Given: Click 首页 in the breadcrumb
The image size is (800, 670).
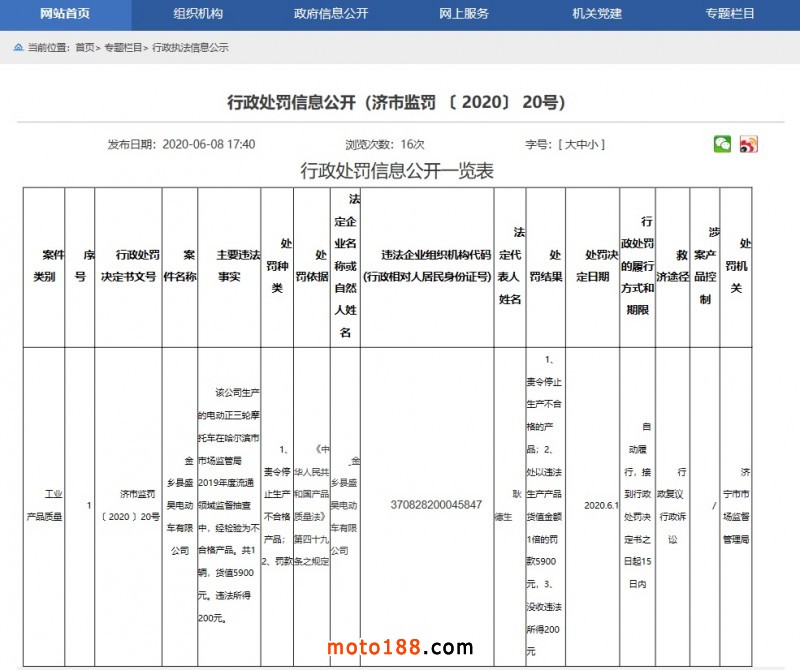Looking at the screenshot, I should (x=86, y=47).
